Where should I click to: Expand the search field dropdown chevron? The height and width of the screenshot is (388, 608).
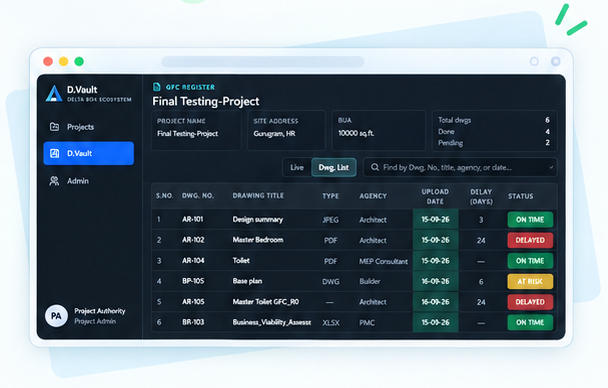551,167
